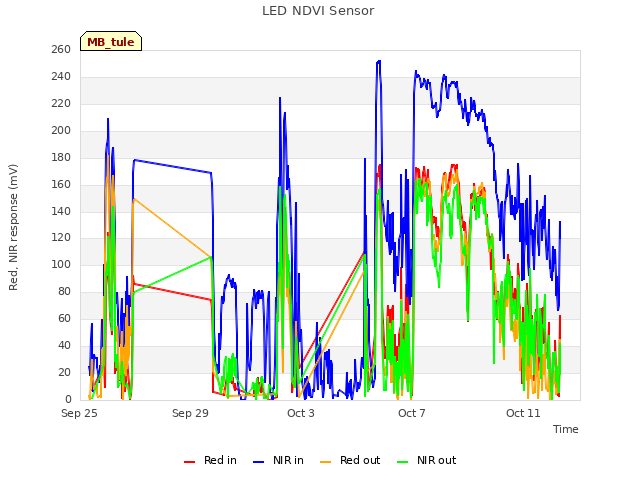640x480 pixels.
Task: Click the chart title 'LED NDVI Sensor'
Action: 318,11
